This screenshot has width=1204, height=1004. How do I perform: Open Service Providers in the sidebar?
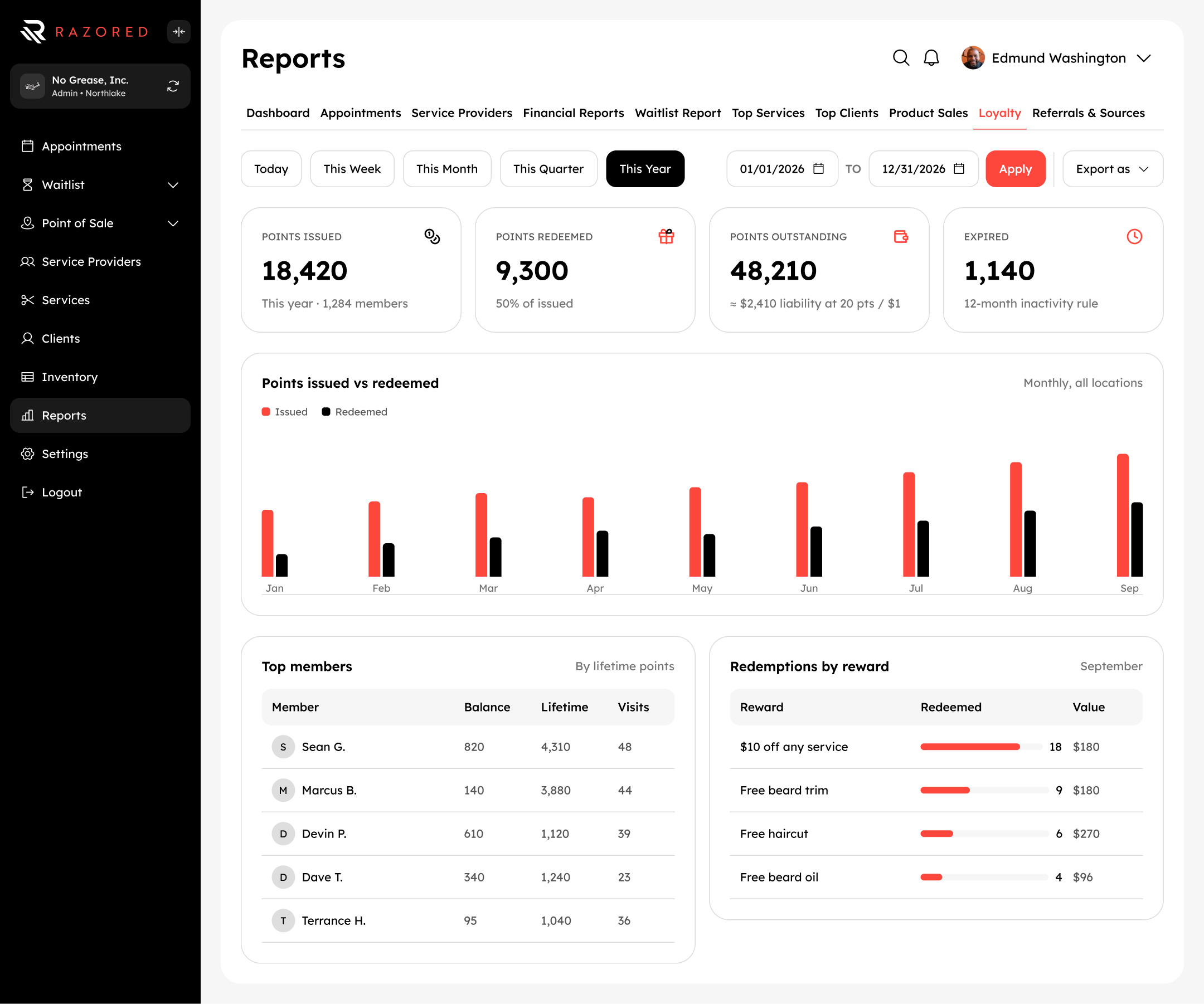100,261
